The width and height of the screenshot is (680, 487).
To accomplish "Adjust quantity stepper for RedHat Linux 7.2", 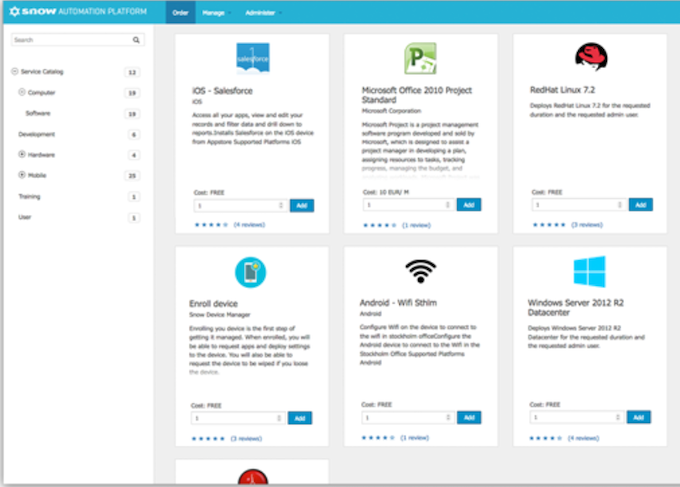I will [x=620, y=205].
